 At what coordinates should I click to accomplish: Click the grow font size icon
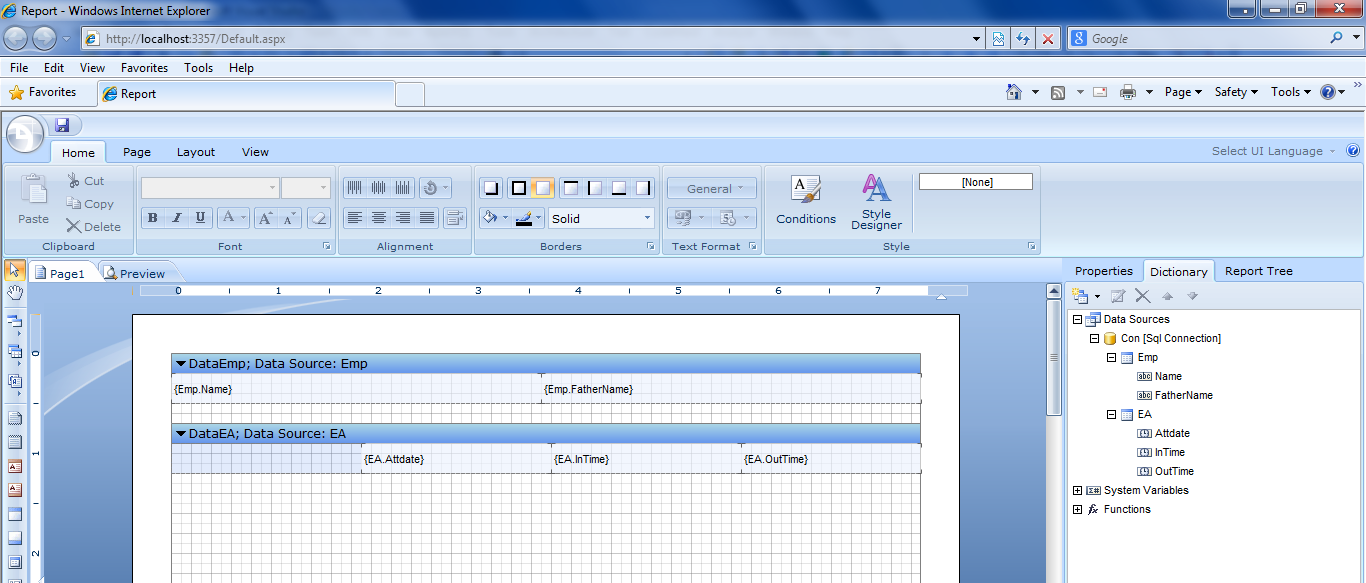(x=265, y=218)
